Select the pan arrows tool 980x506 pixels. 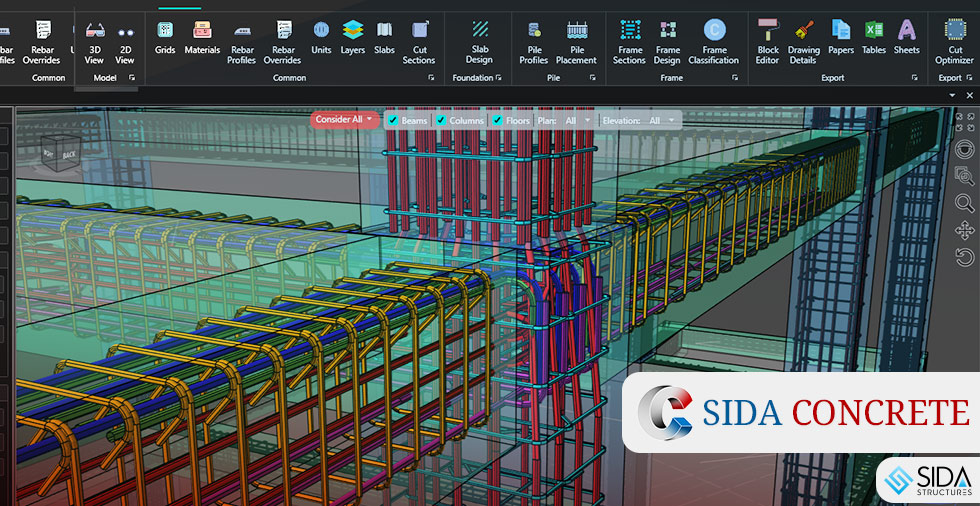[x=964, y=230]
